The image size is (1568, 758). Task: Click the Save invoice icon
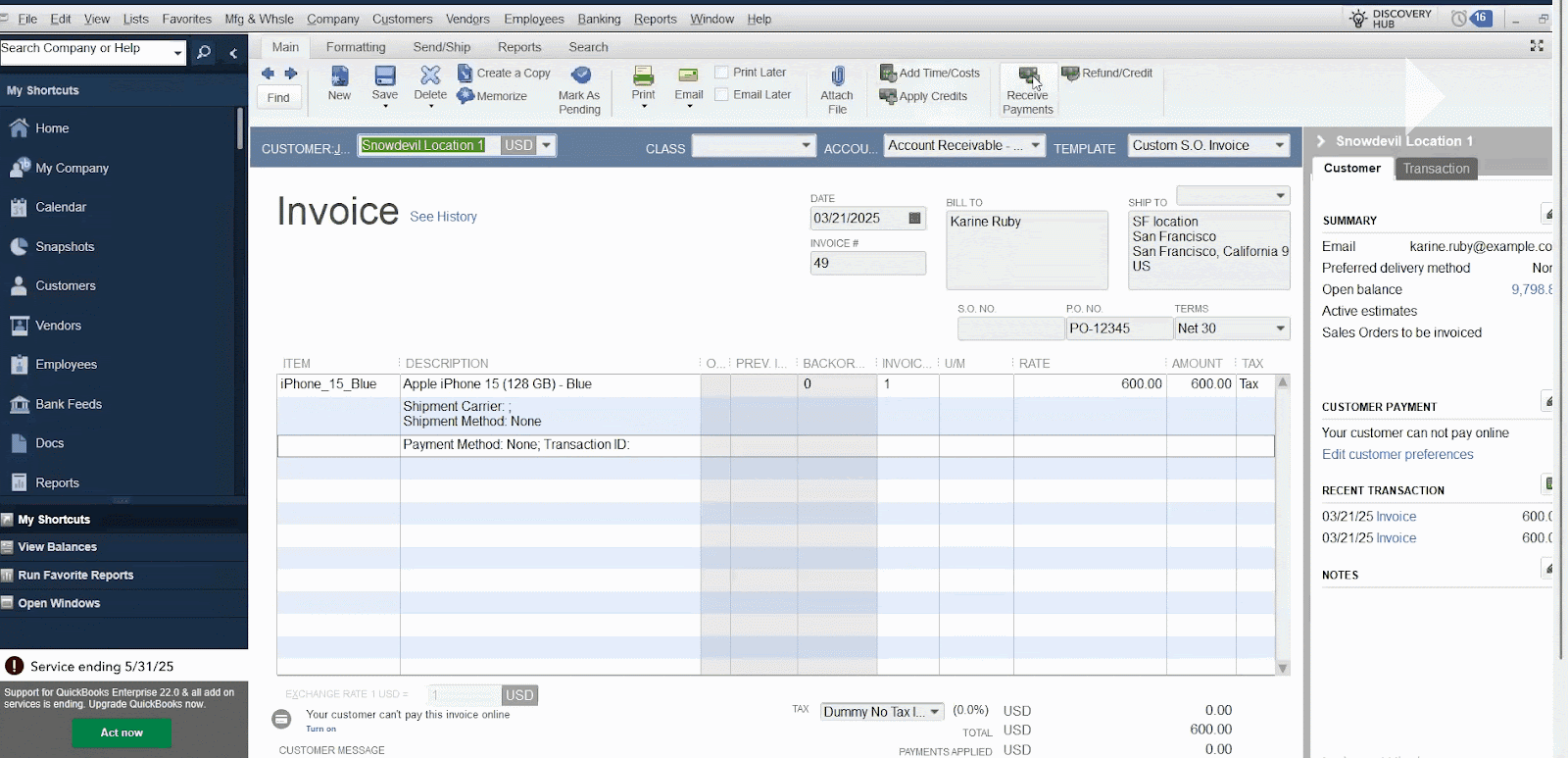385,76
